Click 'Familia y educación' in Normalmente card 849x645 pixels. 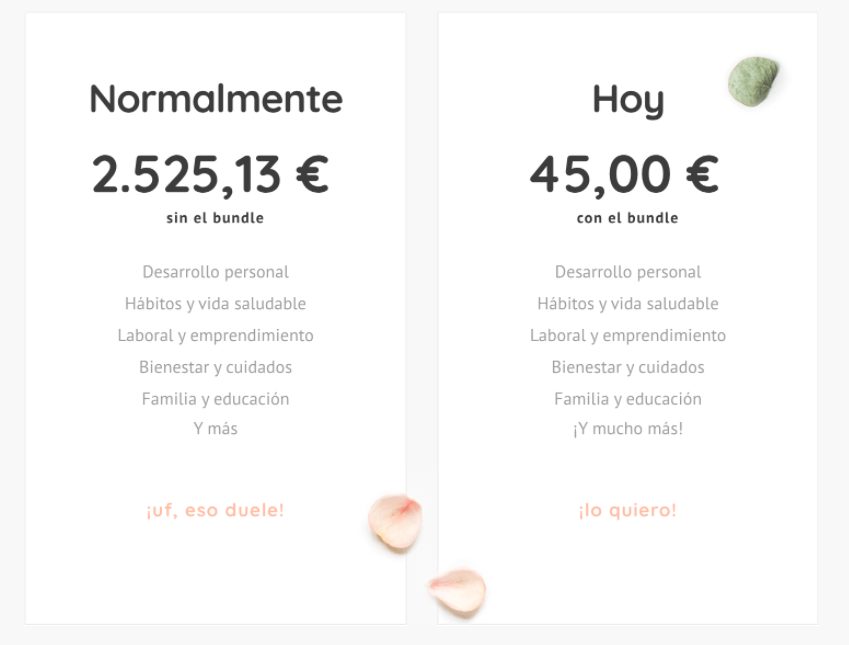(215, 399)
